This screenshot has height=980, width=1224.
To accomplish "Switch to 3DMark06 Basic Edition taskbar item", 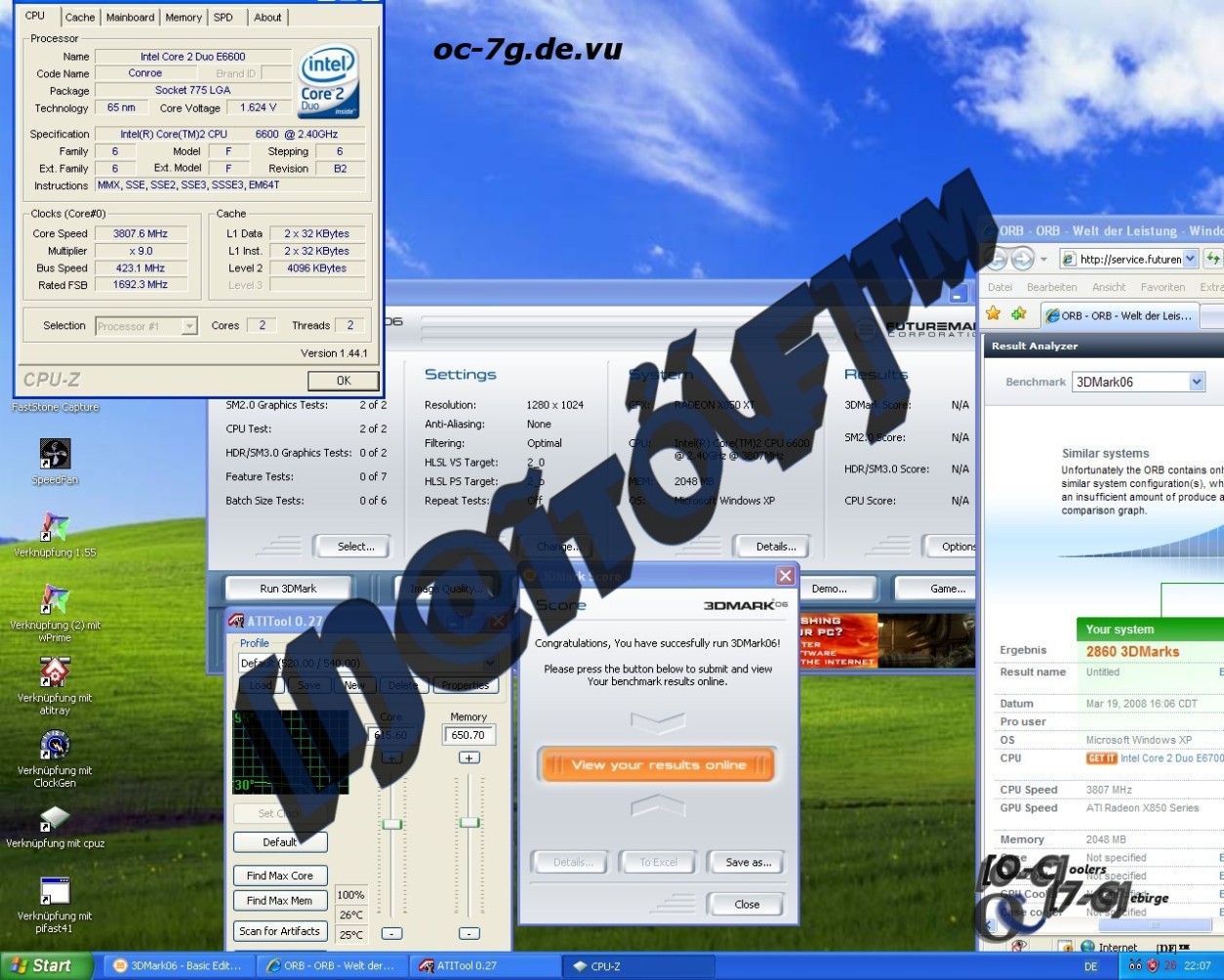I will pos(178,966).
